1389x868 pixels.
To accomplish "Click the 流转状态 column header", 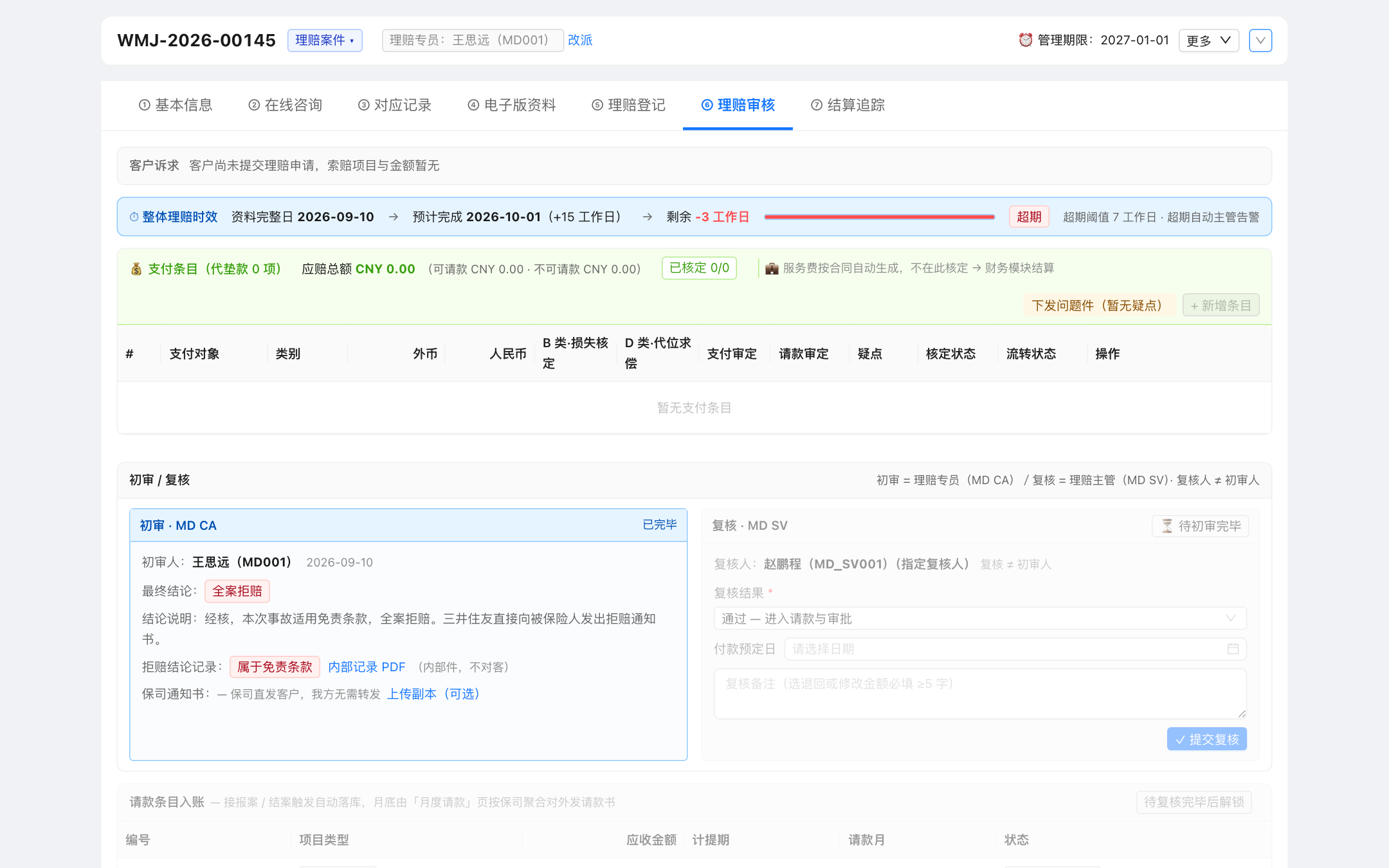I will (x=1031, y=354).
